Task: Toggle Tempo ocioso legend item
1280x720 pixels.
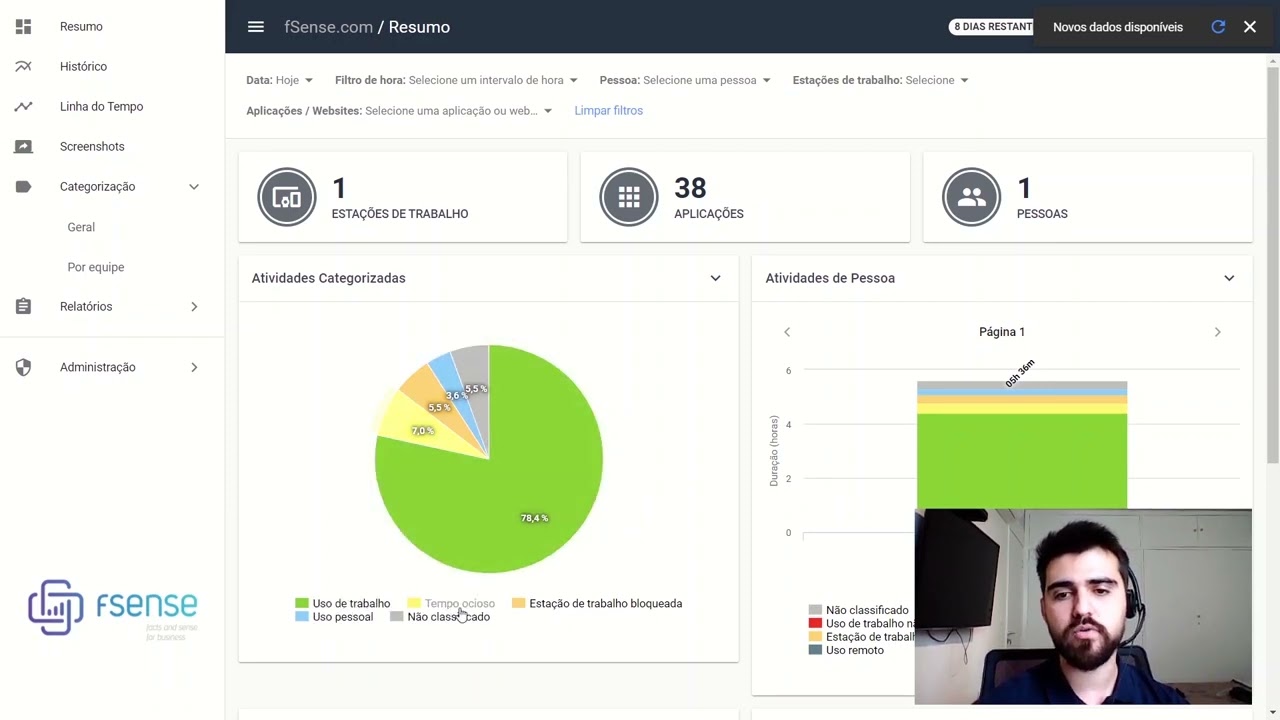Action: tap(451, 603)
